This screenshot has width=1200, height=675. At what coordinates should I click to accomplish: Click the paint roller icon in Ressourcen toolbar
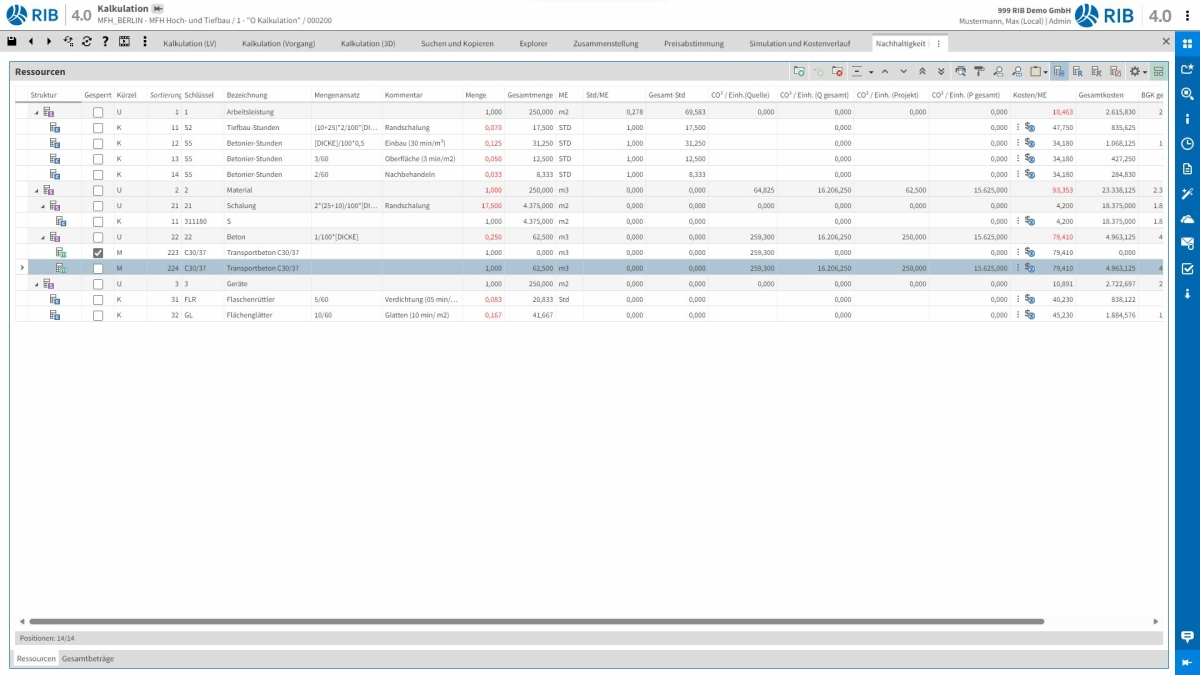point(979,72)
